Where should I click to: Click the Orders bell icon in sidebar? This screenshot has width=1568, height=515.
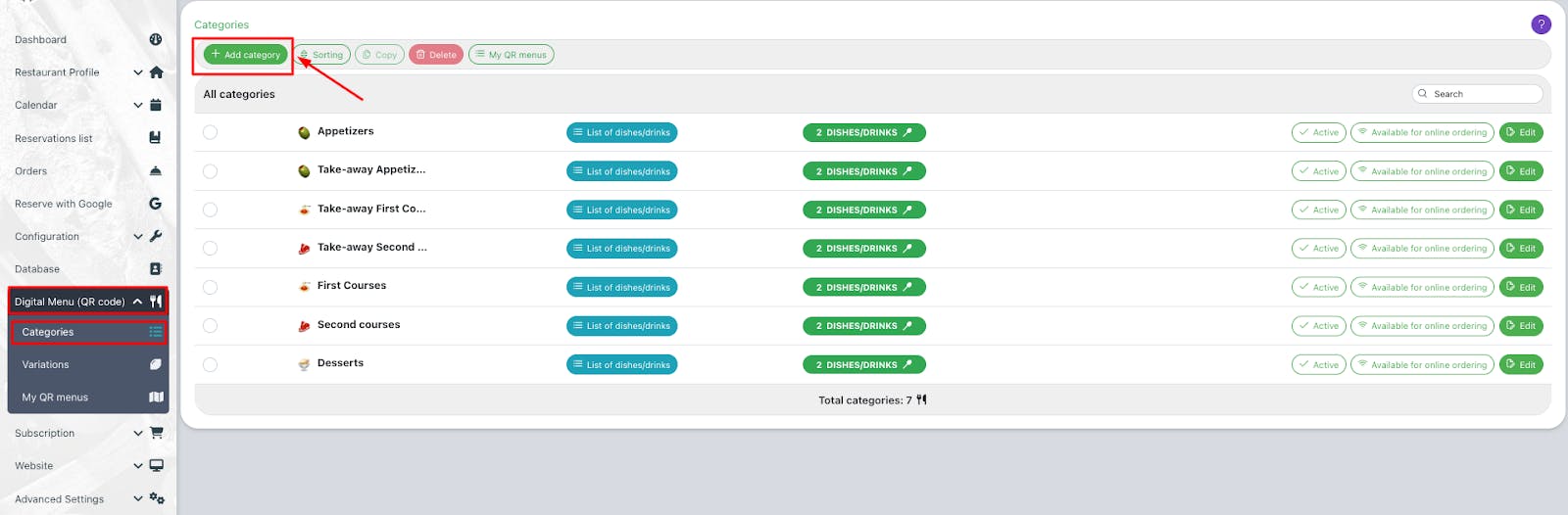pos(156,170)
